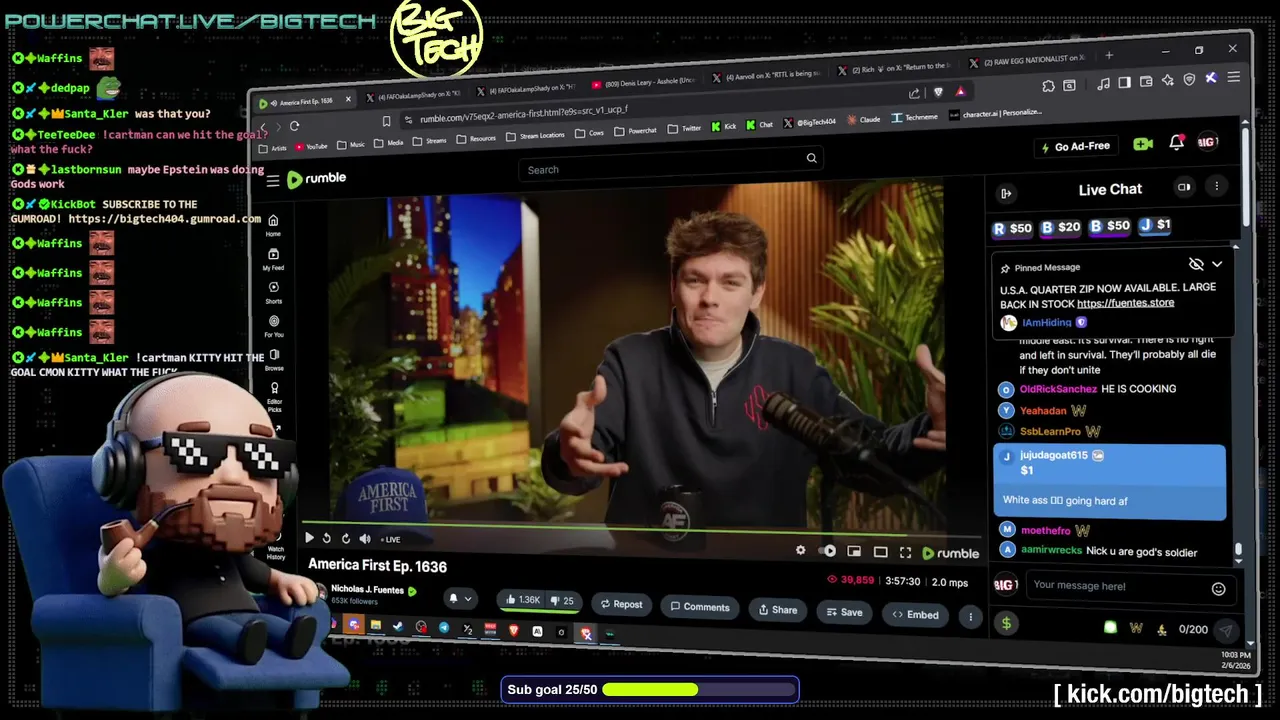
Task: Pop out the Live Chat window
Action: tap(1184, 187)
